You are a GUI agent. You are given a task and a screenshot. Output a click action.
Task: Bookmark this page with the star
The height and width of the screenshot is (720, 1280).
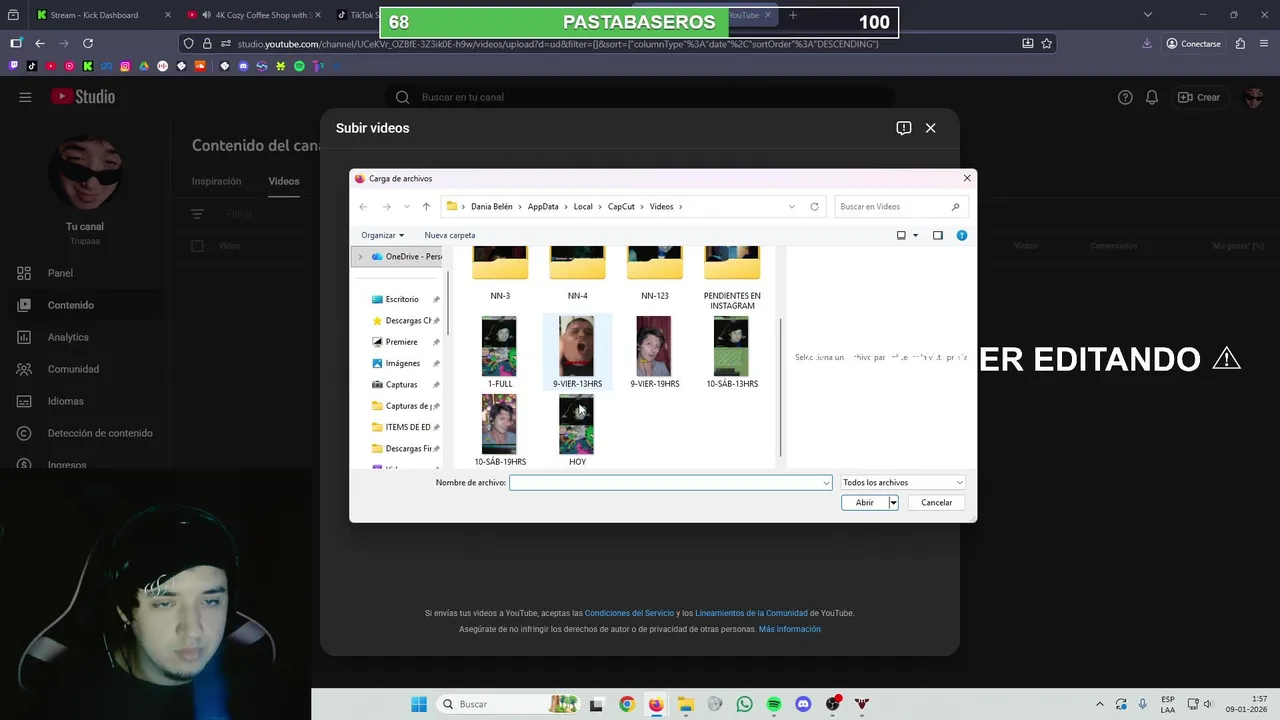pyautogui.click(x=1047, y=43)
